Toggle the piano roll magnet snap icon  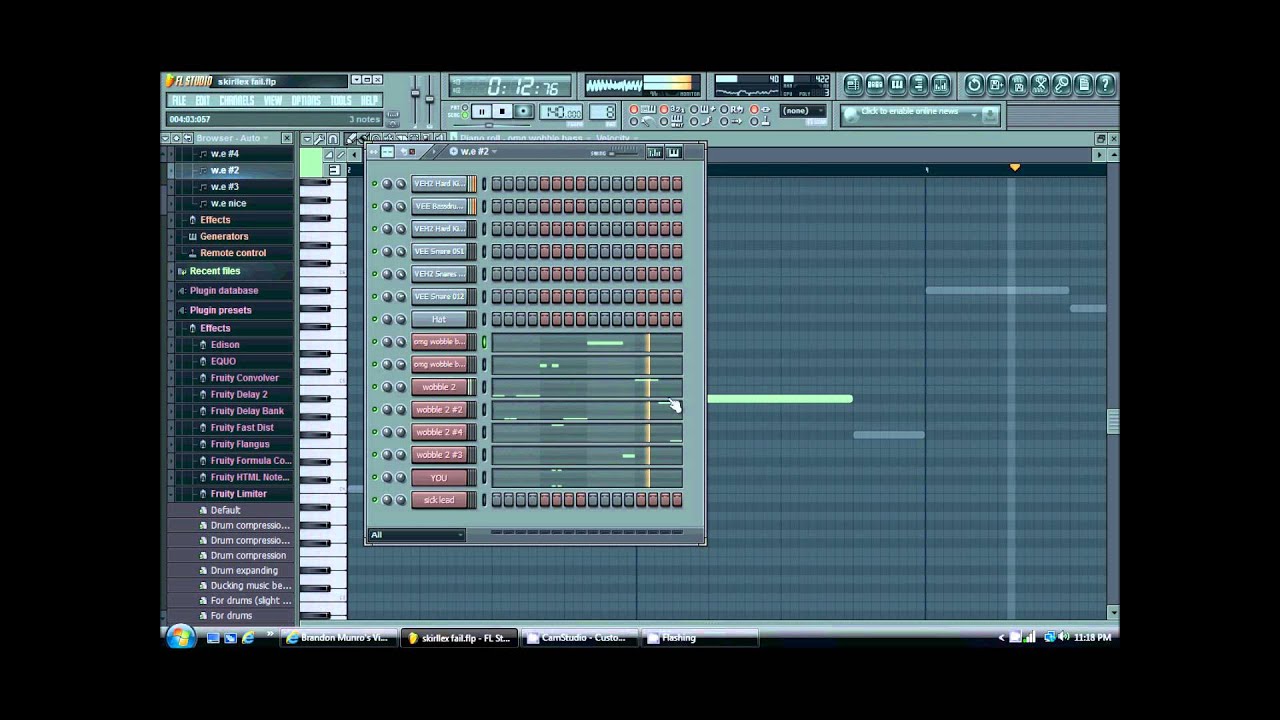point(333,139)
